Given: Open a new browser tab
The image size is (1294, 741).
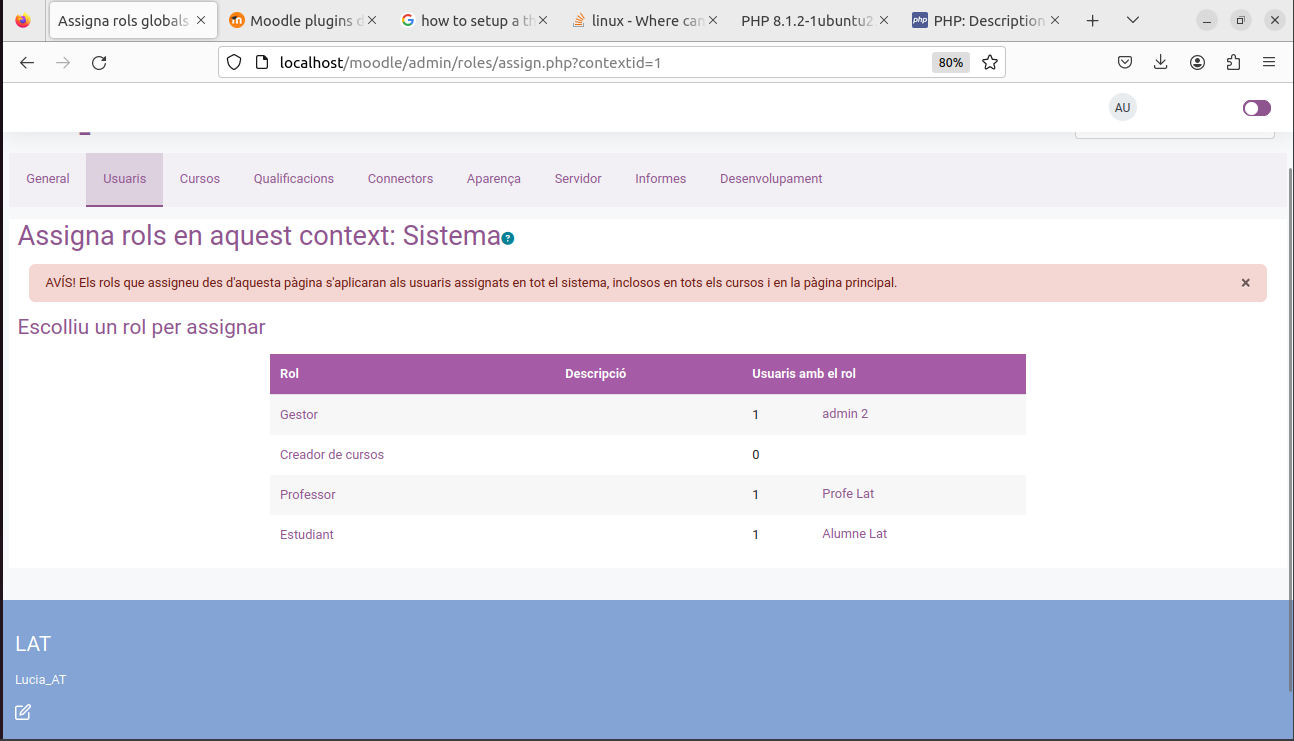Looking at the screenshot, I should coord(1092,19).
